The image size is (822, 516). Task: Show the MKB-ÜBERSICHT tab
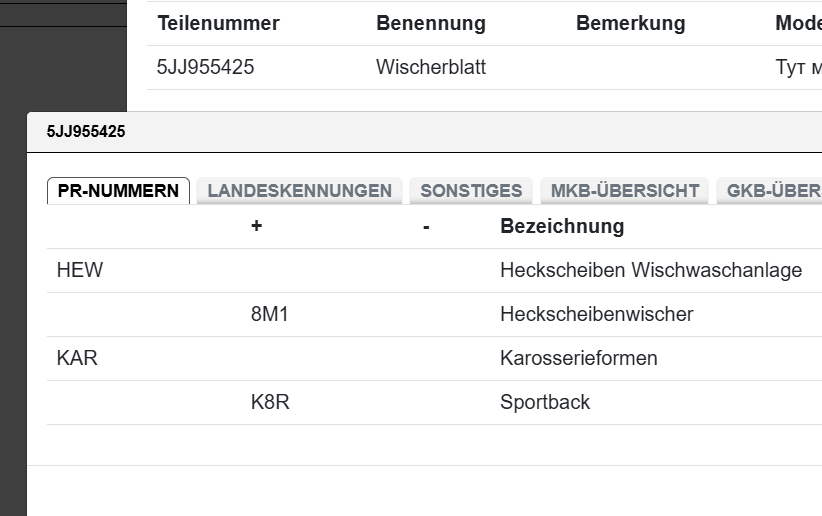[625, 191]
